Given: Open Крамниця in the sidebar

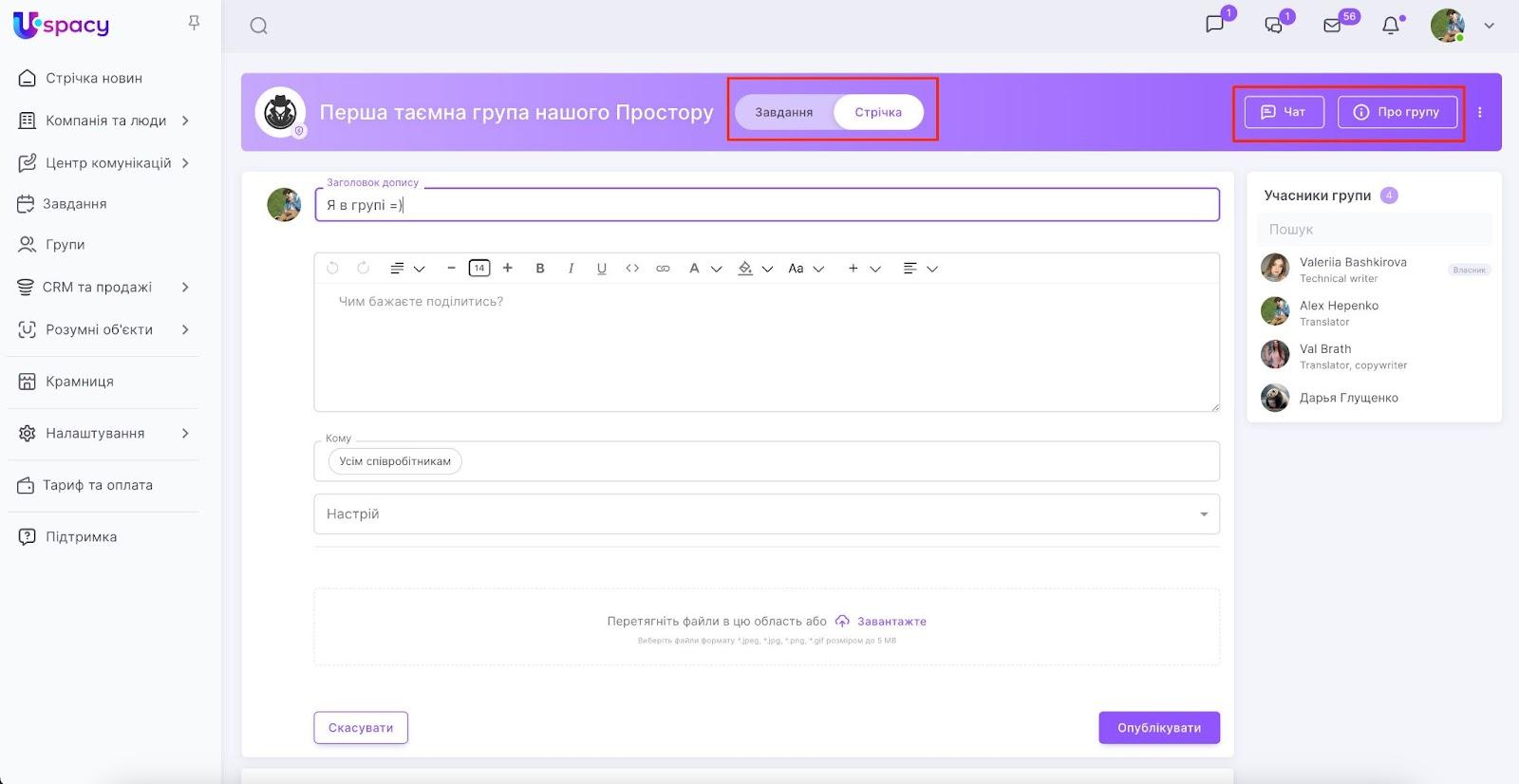Looking at the screenshot, I should coord(79,382).
